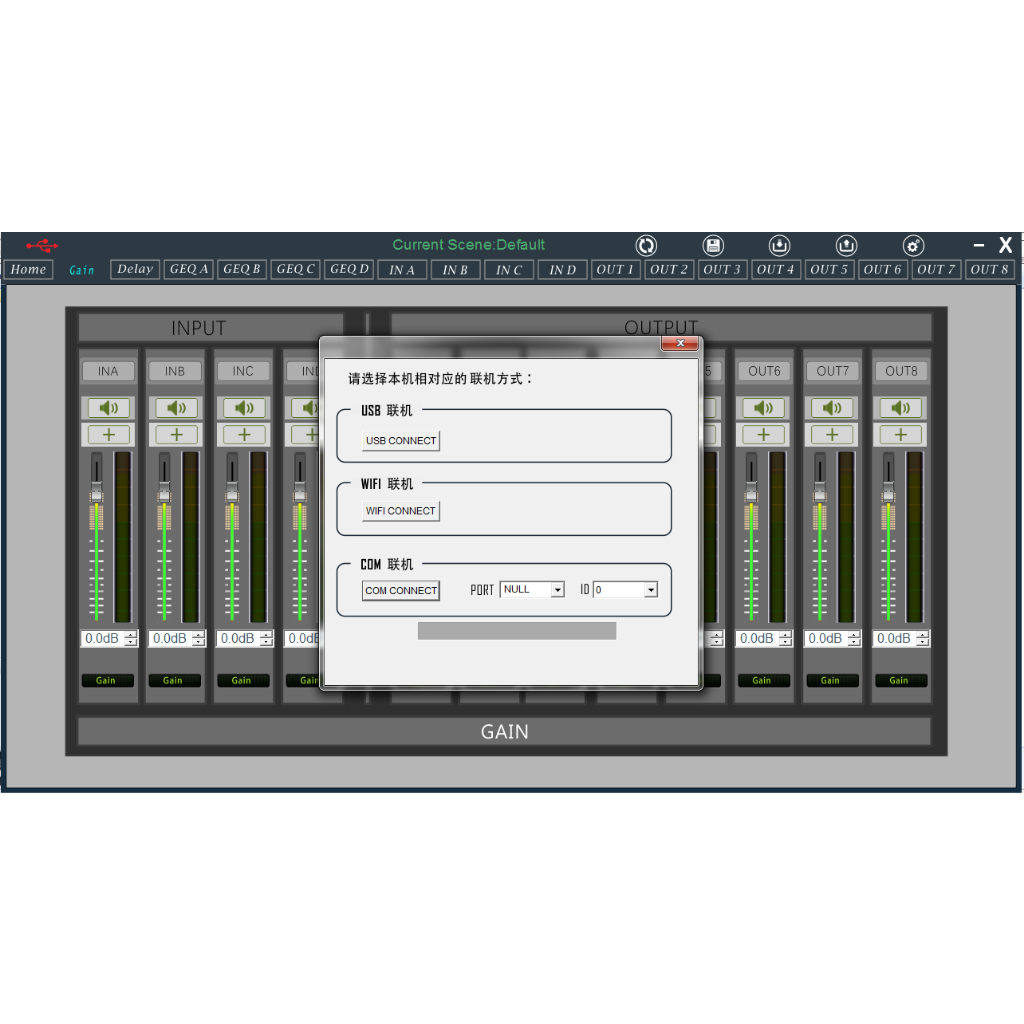Toggle the INB plus phase button
The width and height of the screenshot is (1024, 1024).
(176, 434)
